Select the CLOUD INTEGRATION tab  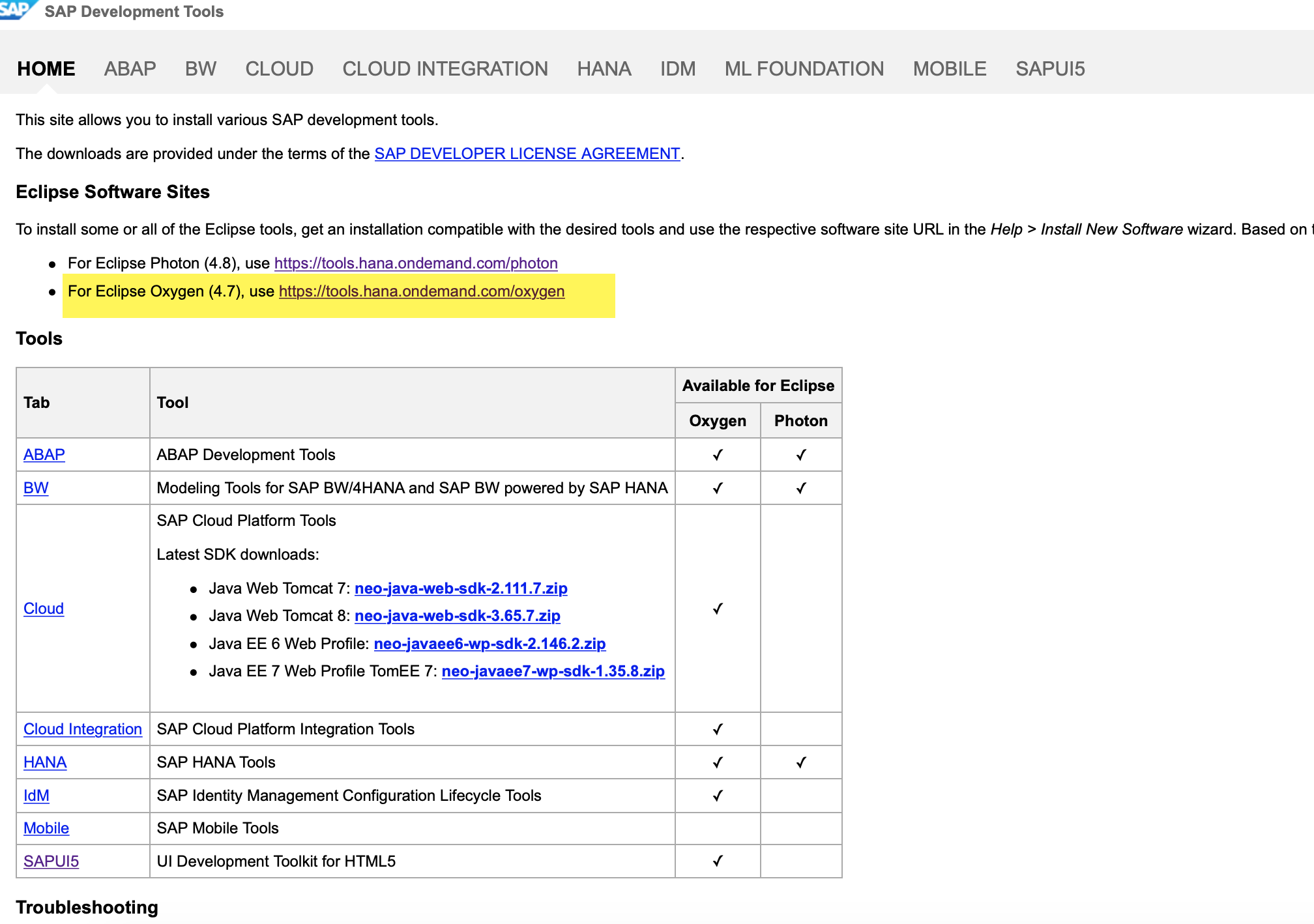[445, 68]
